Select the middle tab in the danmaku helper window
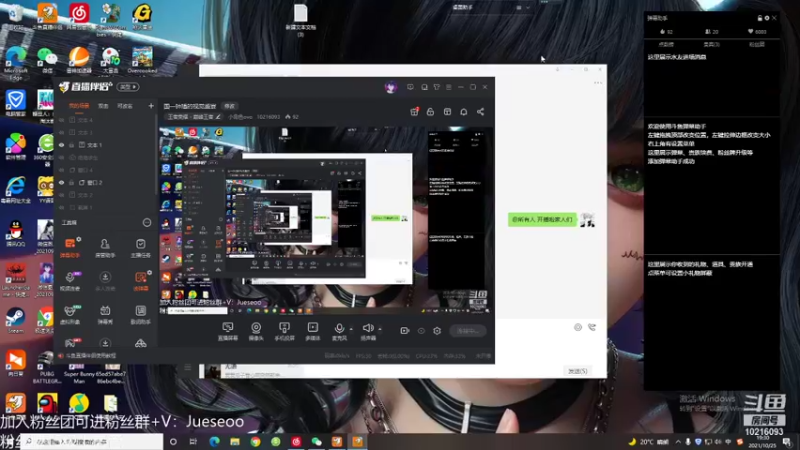This screenshot has width=800, height=450. coord(711,44)
